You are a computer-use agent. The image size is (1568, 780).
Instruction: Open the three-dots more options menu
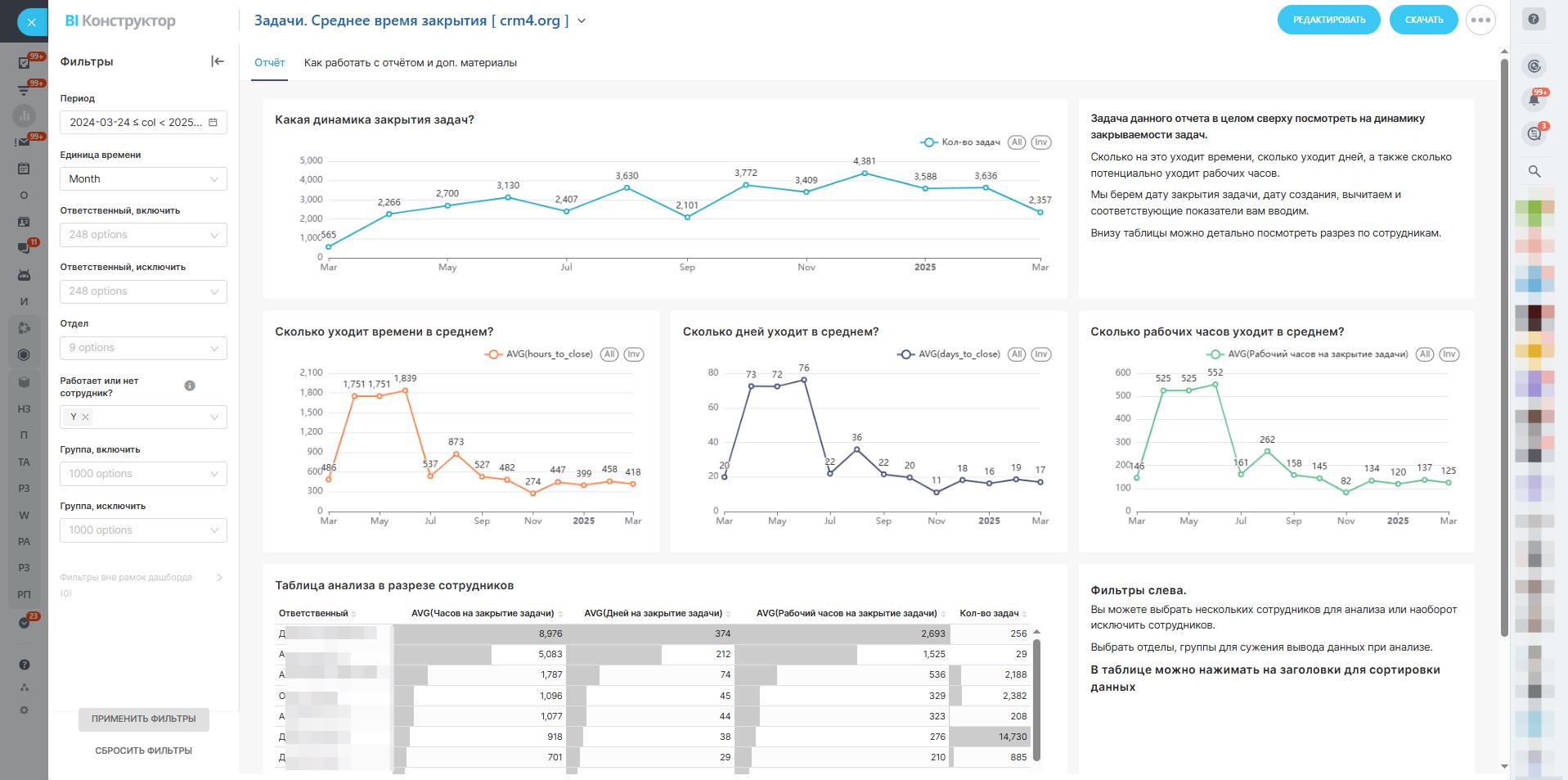tap(1480, 20)
